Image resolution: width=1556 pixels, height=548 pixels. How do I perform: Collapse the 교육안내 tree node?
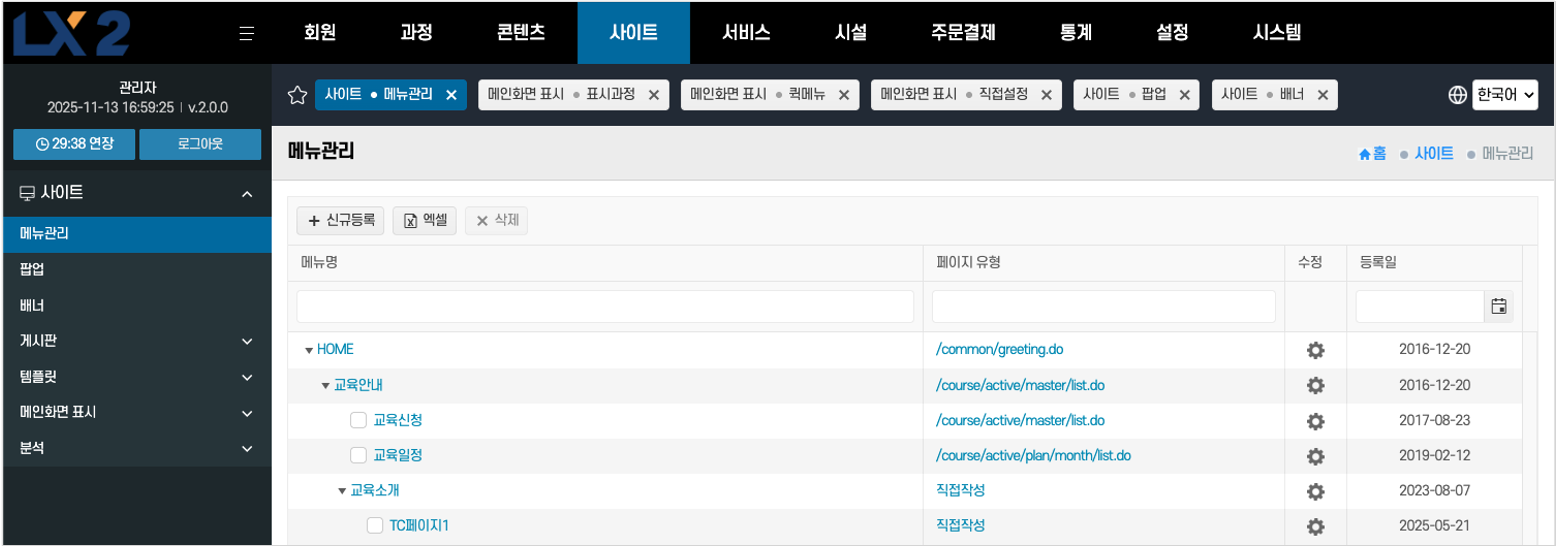(x=326, y=386)
